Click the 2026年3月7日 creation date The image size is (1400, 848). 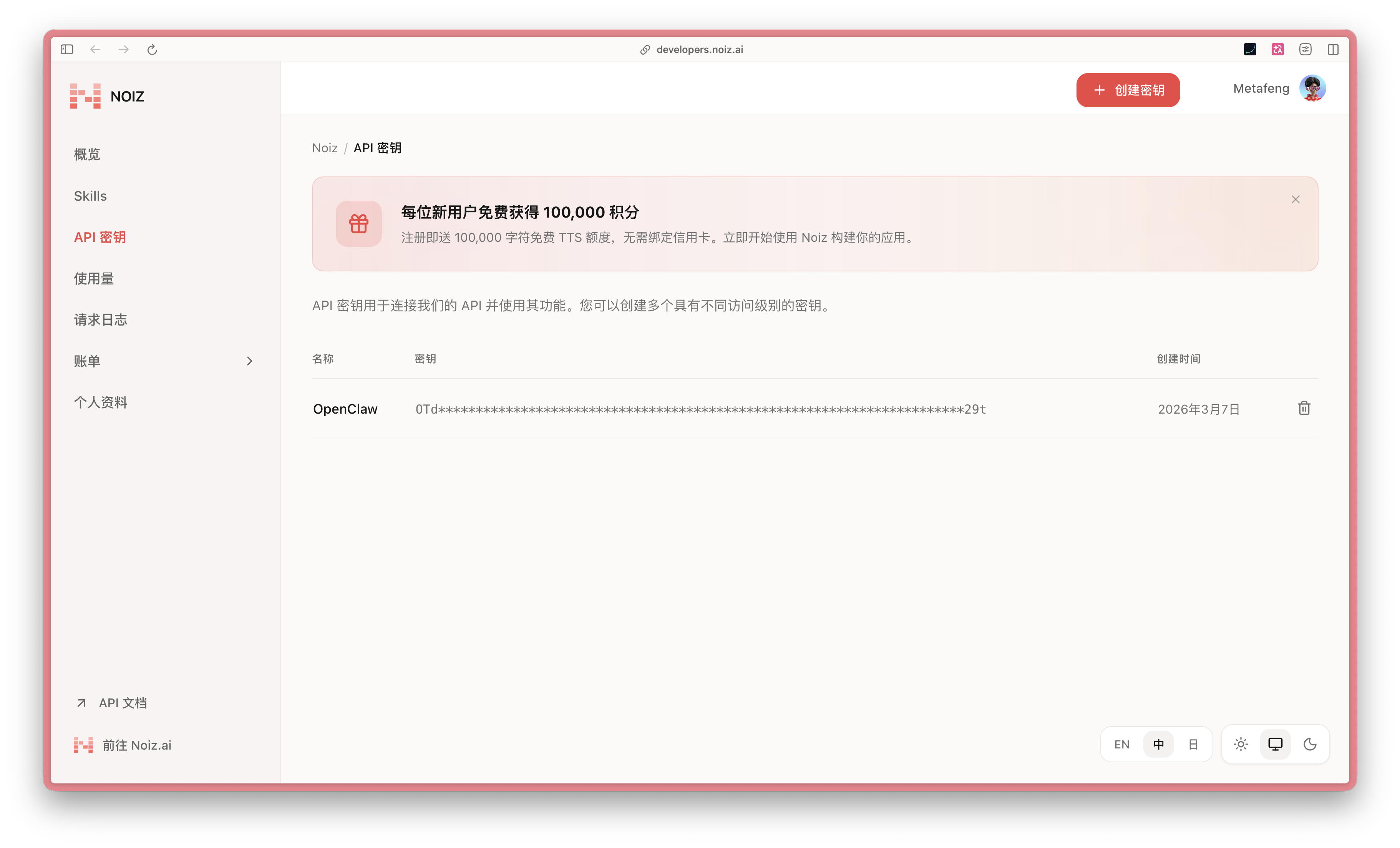point(1199,409)
